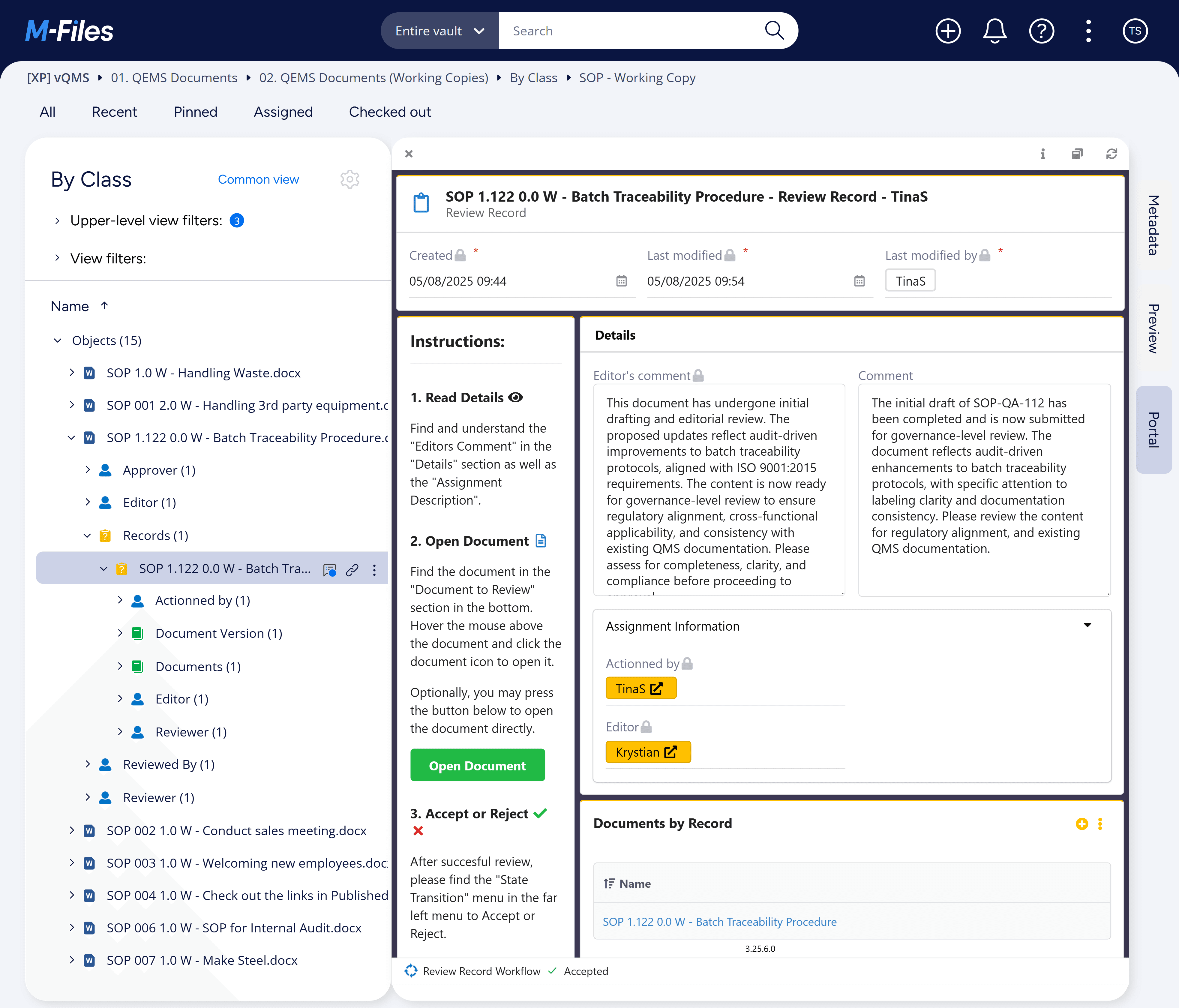The width and height of the screenshot is (1179, 1008).
Task: Click the info icon in record panel
Action: point(1042,154)
